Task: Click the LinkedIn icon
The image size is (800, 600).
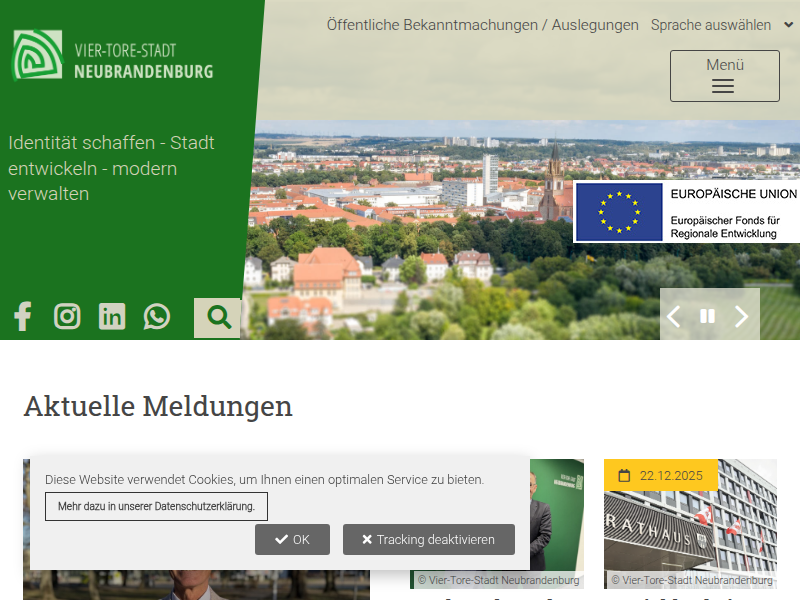Action: click(x=111, y=316)
